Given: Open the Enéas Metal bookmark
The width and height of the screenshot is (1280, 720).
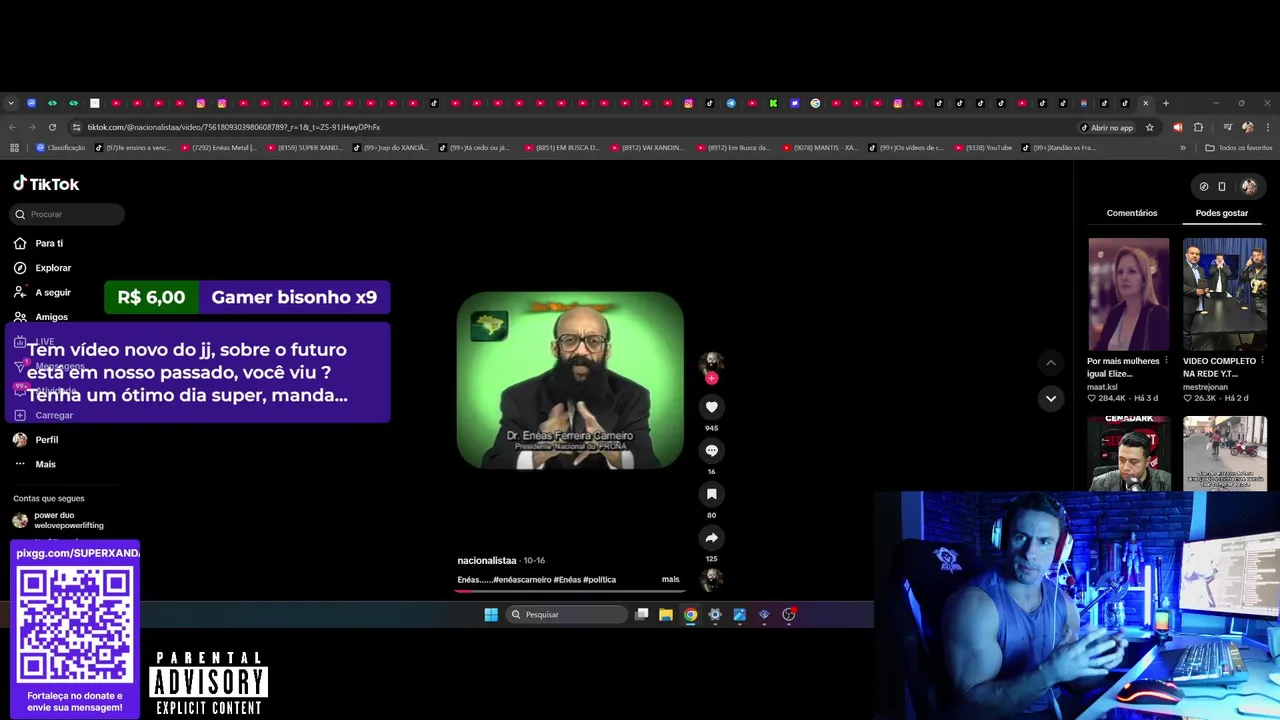Looking at the screenshot, I should (218, 148).
